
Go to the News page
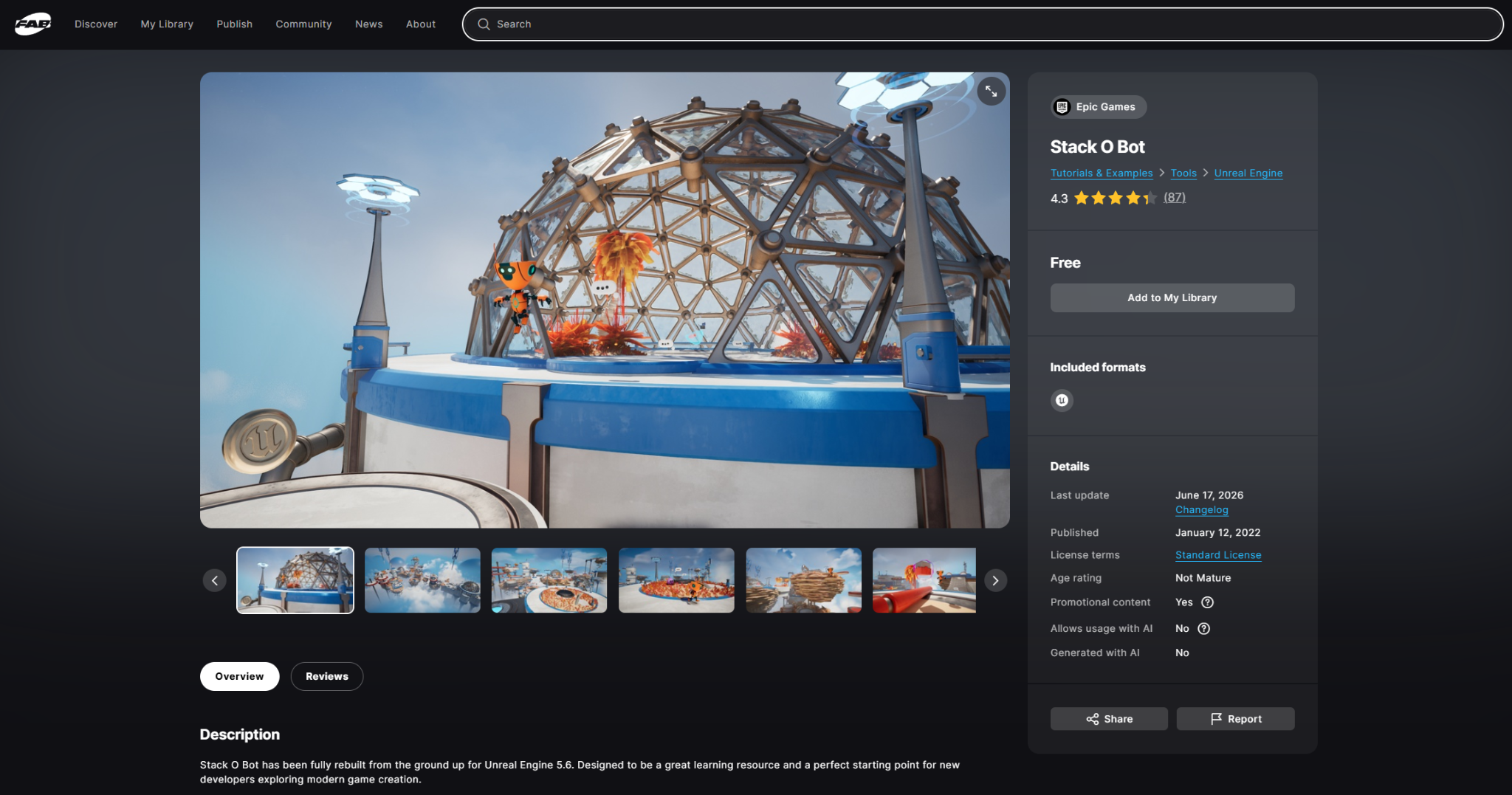pos(369,24)
